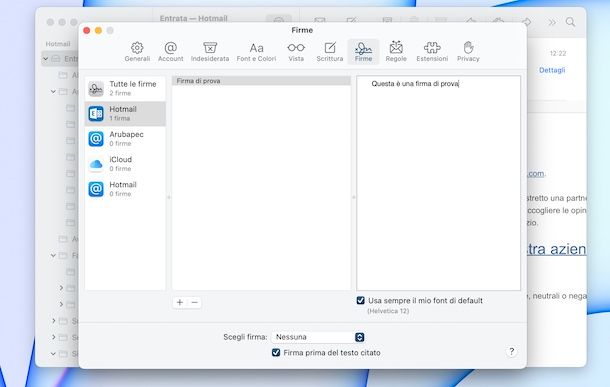Click search icon in Mail window toolbar
610x387 pixels.
pos(570,22)
